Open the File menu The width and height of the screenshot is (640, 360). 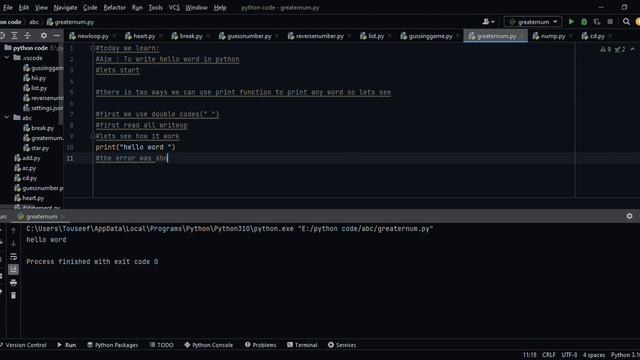(x=8, y=7)
